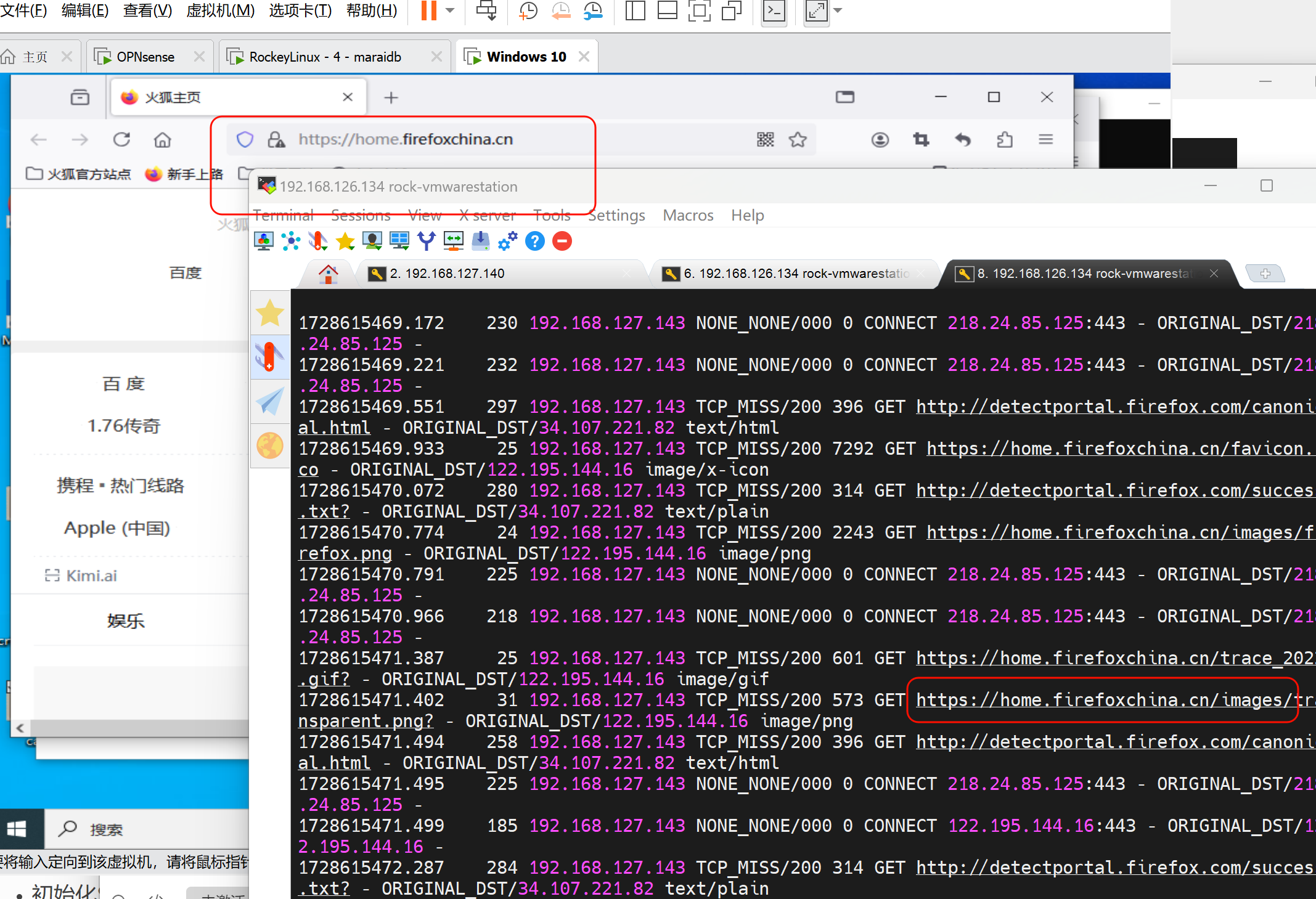Toggle bookmark star in Firefox address bar
1316x899 pixels.
click(798, 140)
